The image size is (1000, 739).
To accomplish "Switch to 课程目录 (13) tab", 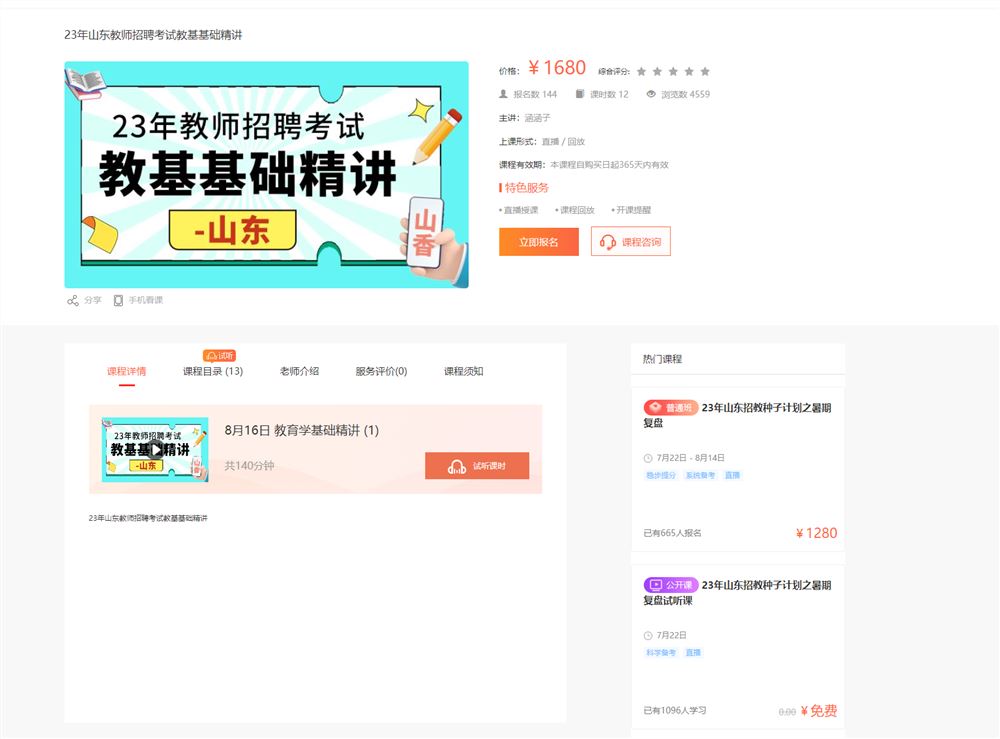I will click(213, 371).
